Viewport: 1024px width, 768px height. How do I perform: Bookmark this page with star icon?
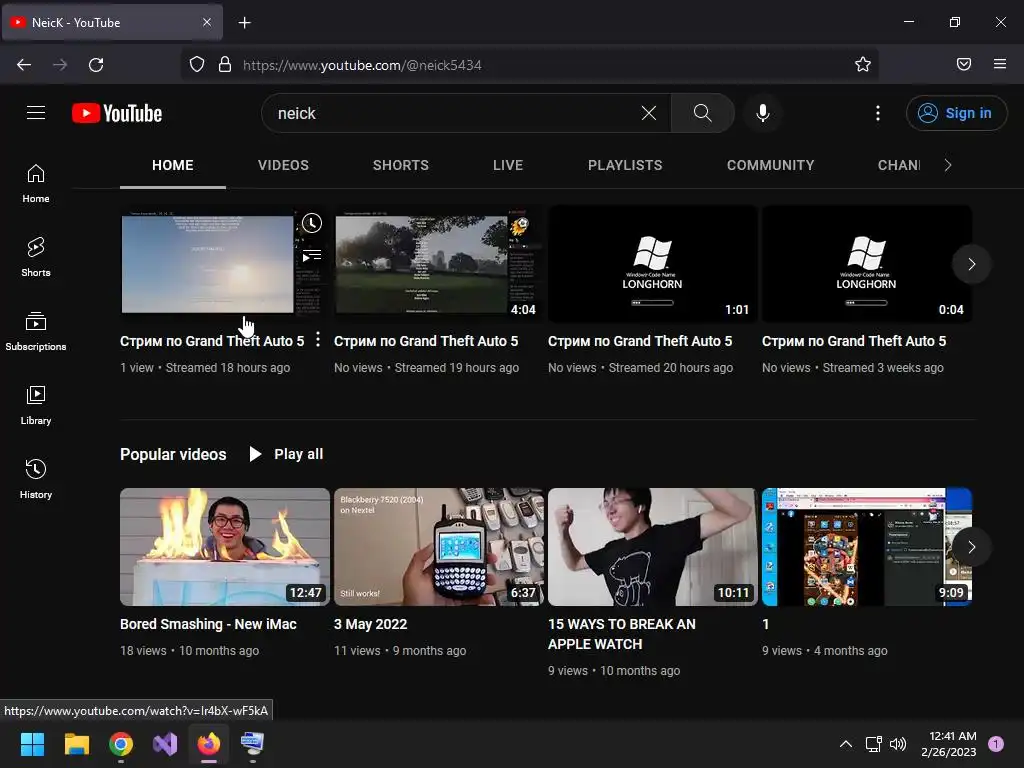pos(862,65)
